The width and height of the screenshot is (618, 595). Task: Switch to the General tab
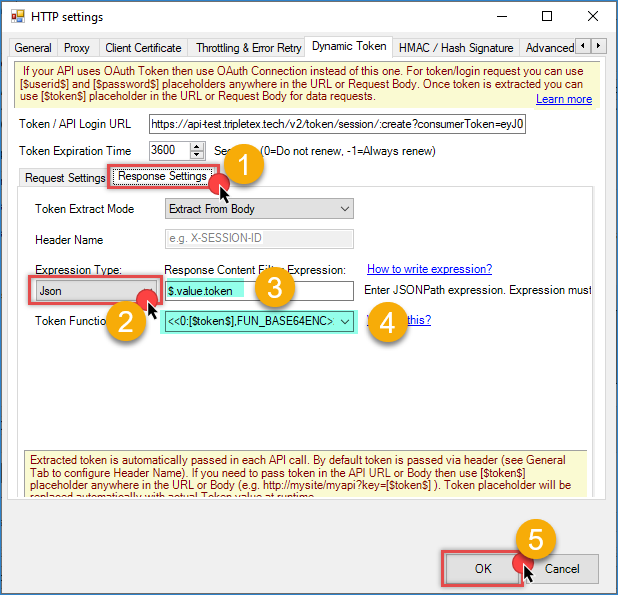point(33,48)
